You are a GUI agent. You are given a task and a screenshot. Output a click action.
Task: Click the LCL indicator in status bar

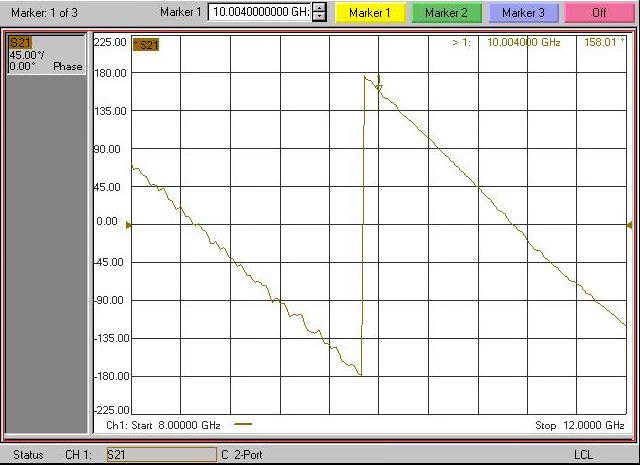pyautogui.click(x=583, y=455)
